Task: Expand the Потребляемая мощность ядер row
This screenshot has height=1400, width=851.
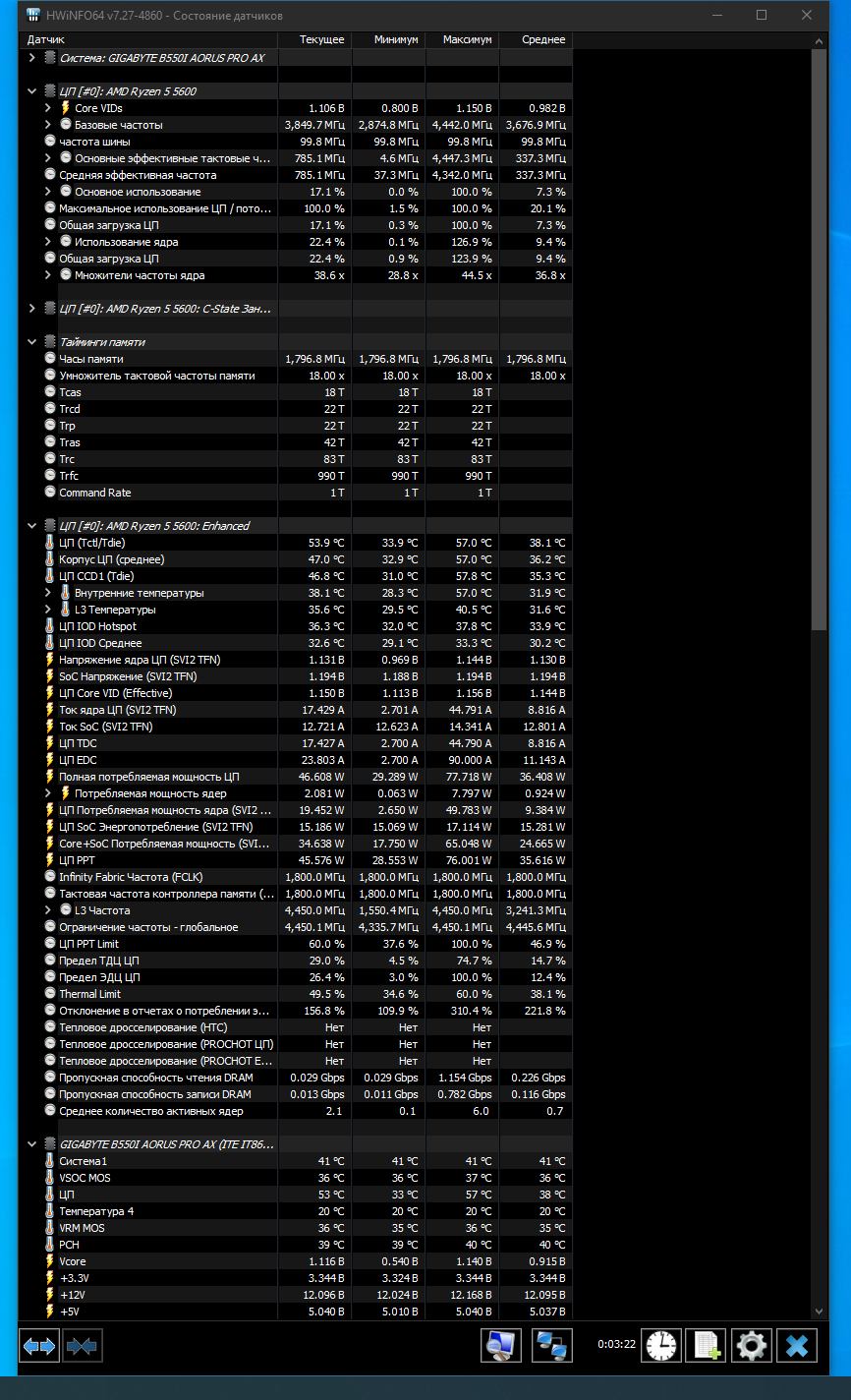Action: point(48,793)
